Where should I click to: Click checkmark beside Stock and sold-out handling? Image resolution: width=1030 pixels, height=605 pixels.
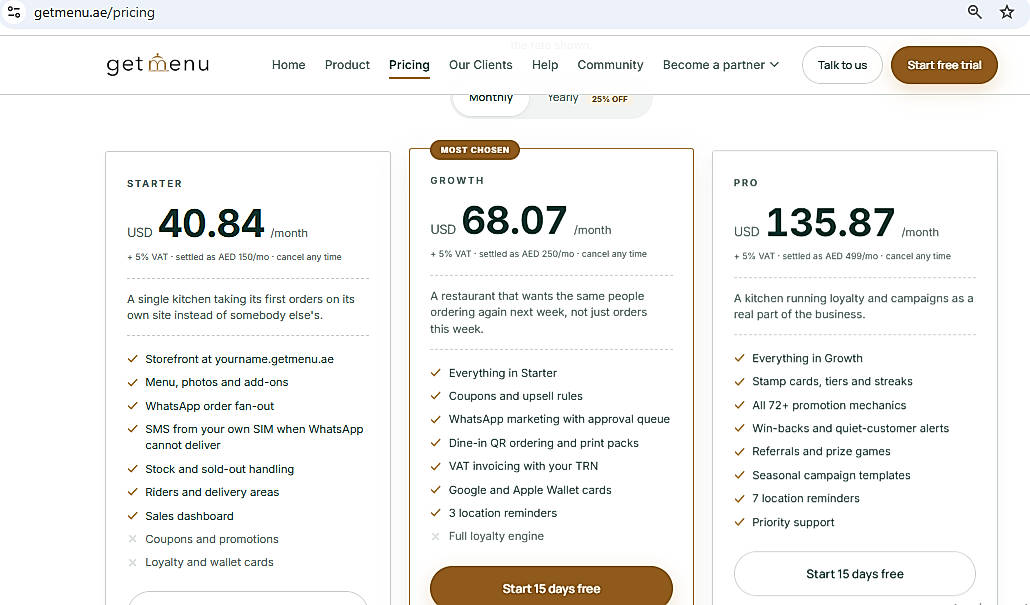click(132, 469)
